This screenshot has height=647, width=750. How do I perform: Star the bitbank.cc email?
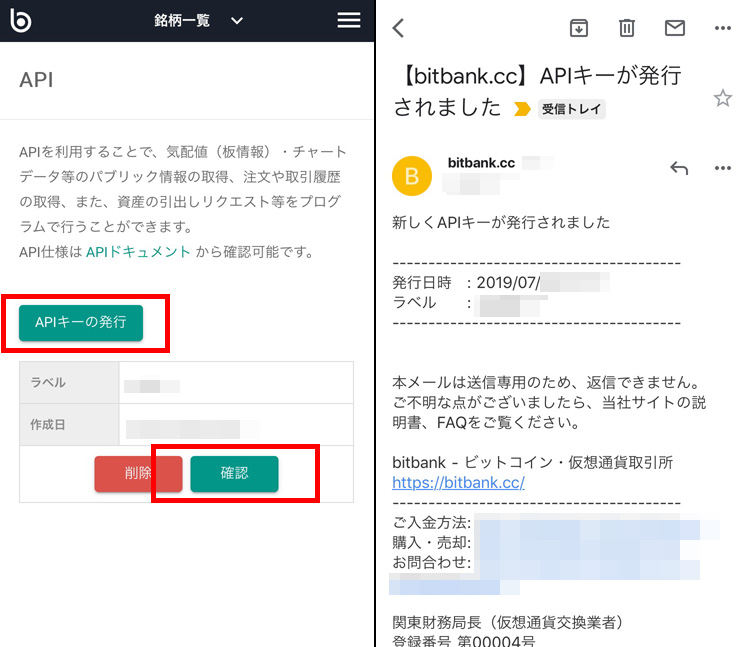(723, 99)
